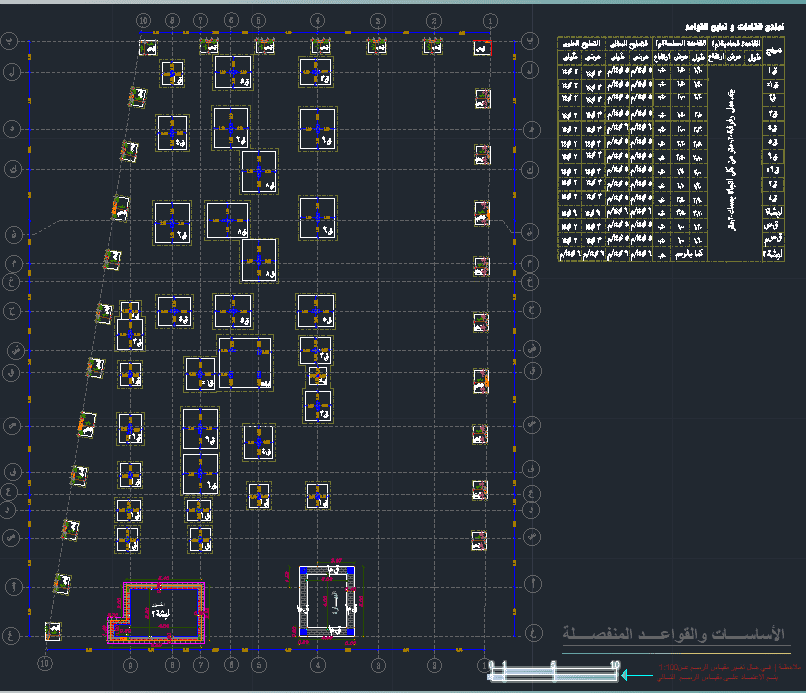Select rectangular wall plan with blue corner columns
Screen dimensions: 806x693
coord(327,601)
